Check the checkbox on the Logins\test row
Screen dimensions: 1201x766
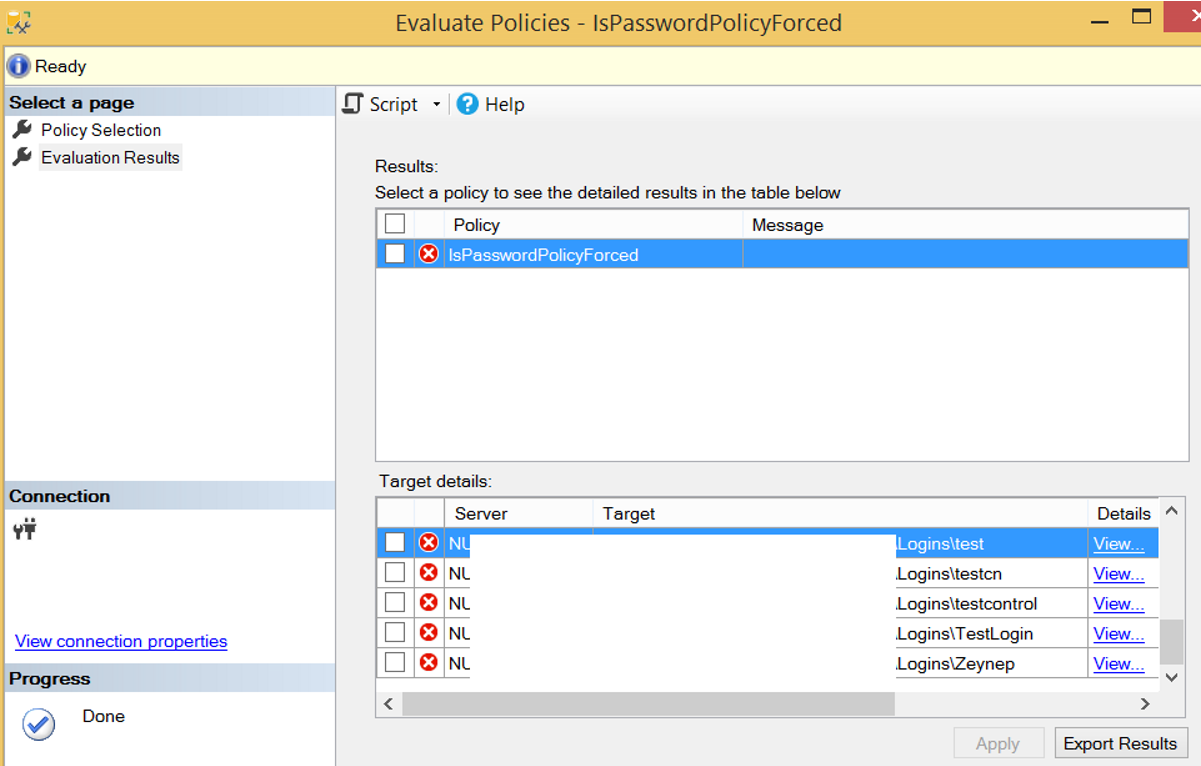point(394,542)
